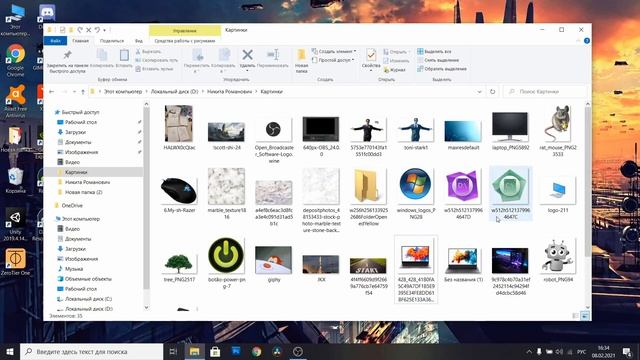
Task: Open the address bar history dropdown
Action: [x=479, y=92]
